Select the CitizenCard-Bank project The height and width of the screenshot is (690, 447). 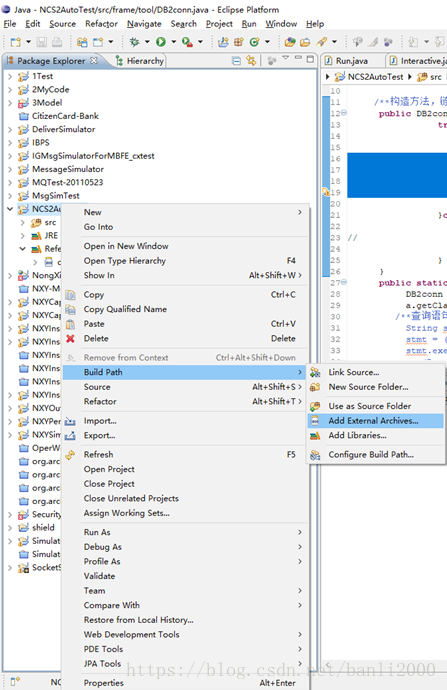coord(65,116)
